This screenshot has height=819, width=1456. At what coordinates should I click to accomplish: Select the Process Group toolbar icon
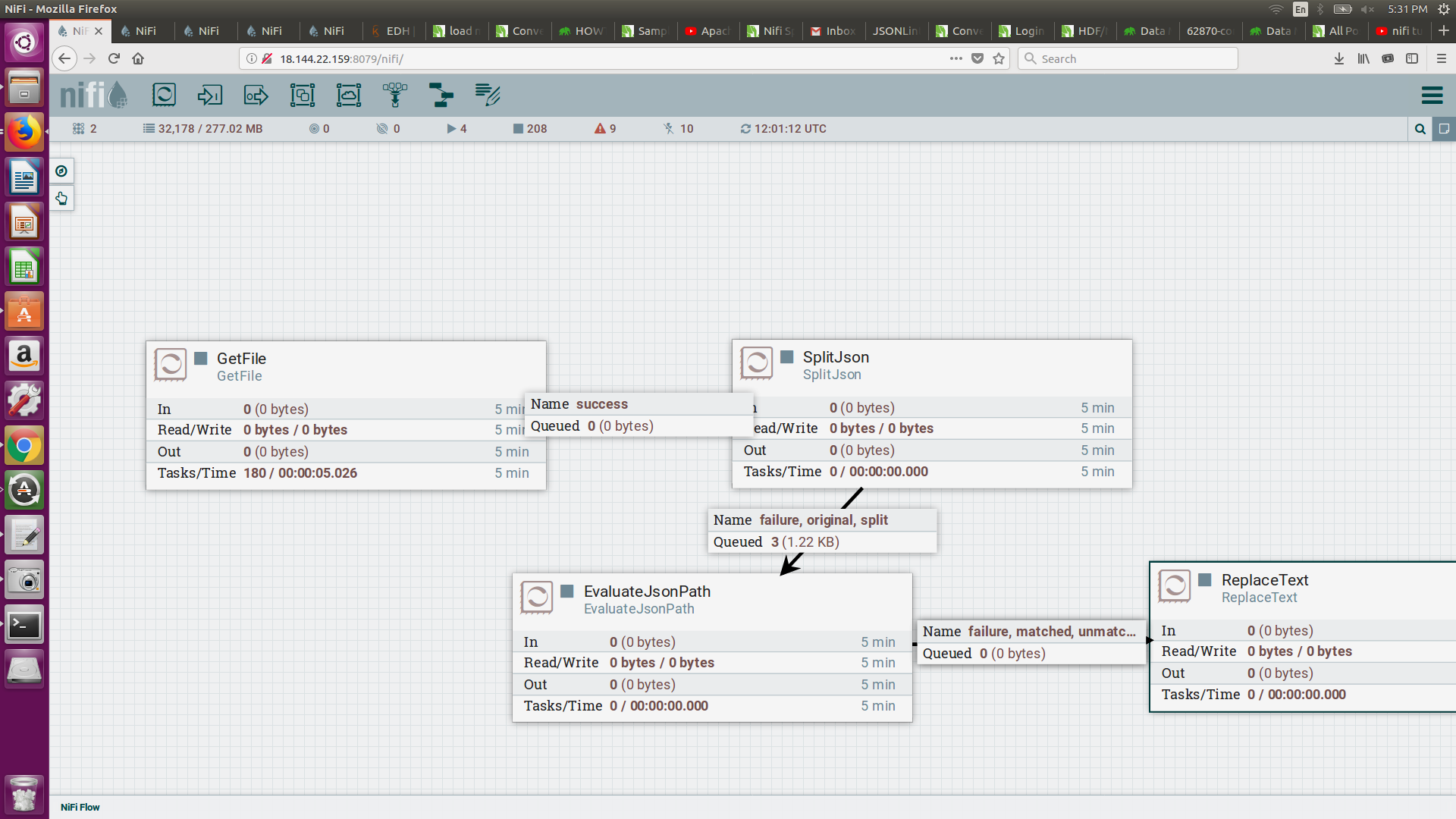click(x=303, y=95)
